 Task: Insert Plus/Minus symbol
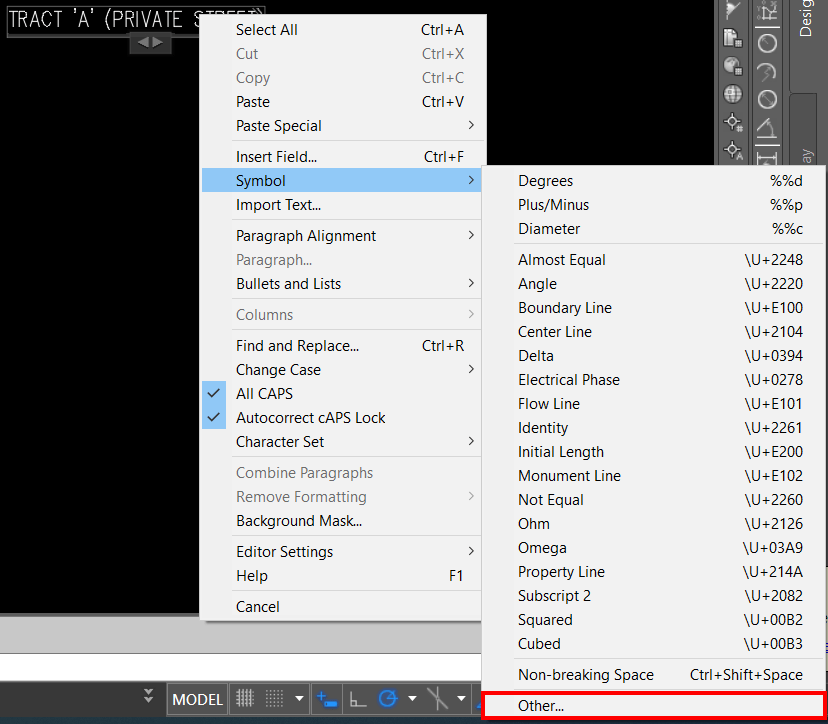(x=654, y=204)
